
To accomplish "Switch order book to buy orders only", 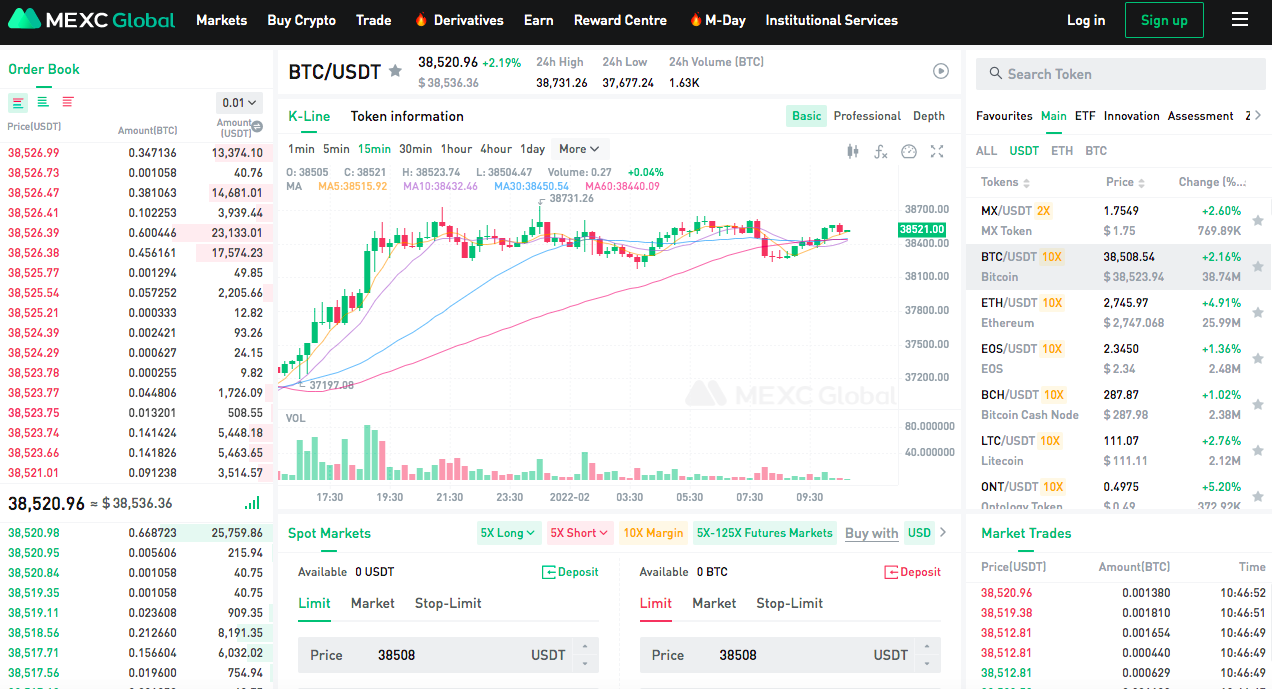I will click(43, 102).
